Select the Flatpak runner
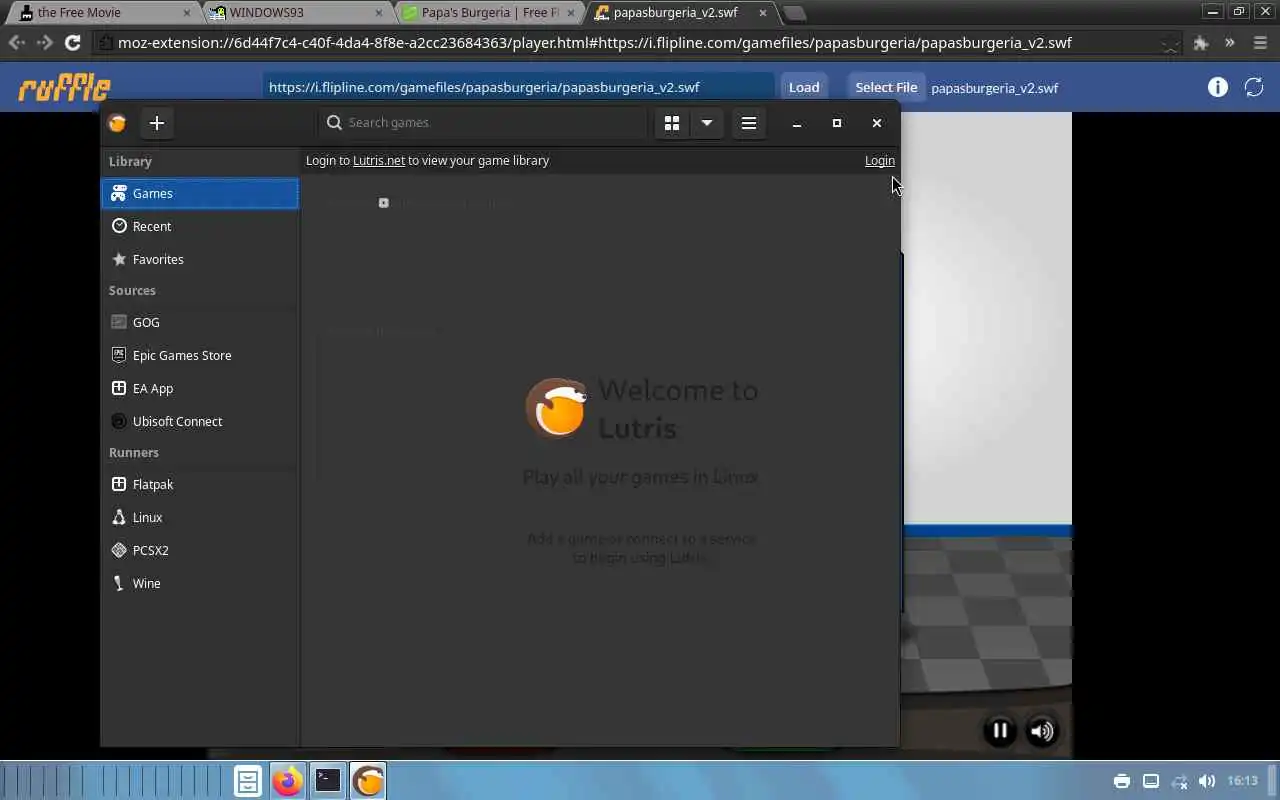 tap(200, 484)
